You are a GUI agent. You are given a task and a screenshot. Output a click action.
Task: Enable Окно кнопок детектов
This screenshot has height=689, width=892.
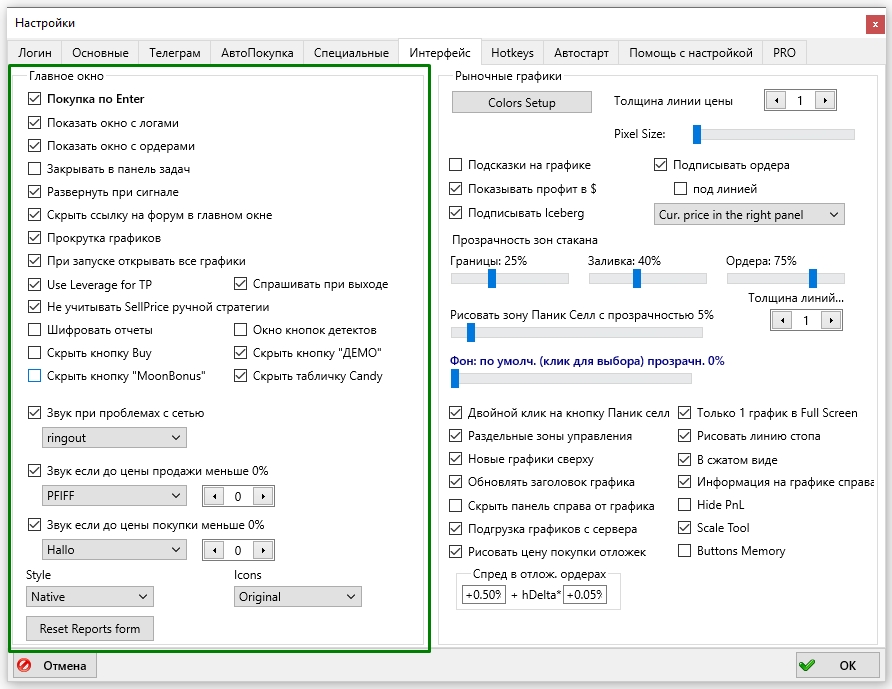click(241, 329)
